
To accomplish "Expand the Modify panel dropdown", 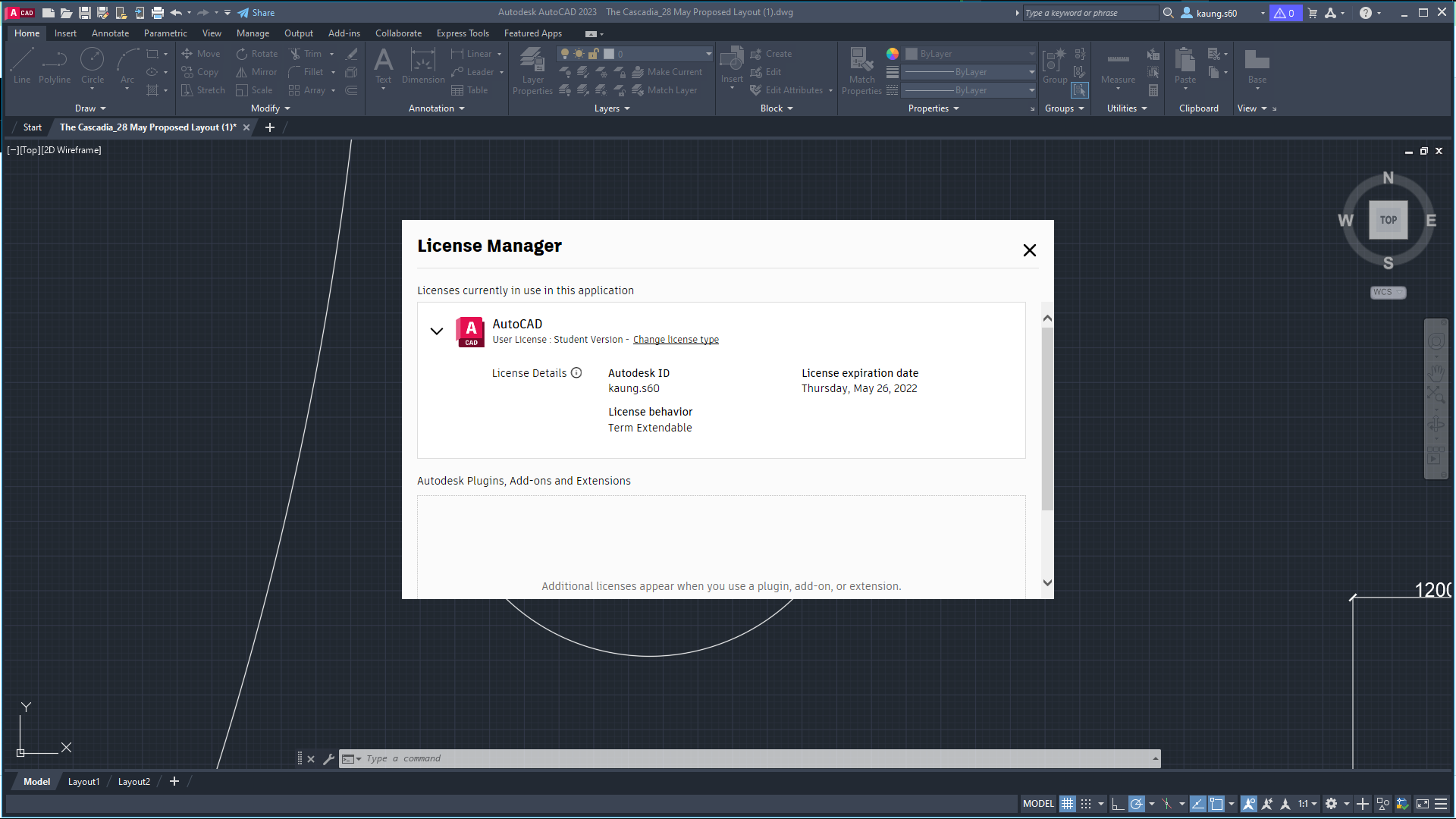I will click(x=271, y=108).
